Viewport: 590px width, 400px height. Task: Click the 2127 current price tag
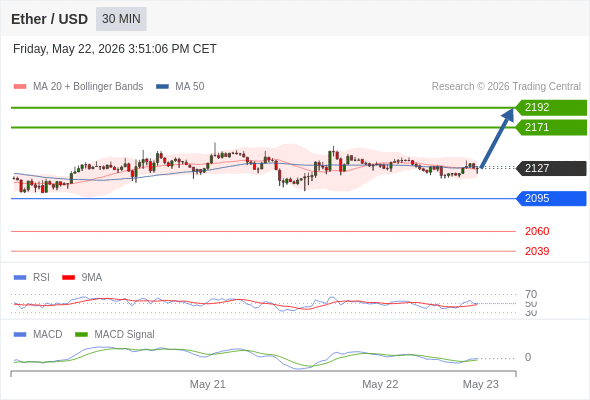click(551, 168)
